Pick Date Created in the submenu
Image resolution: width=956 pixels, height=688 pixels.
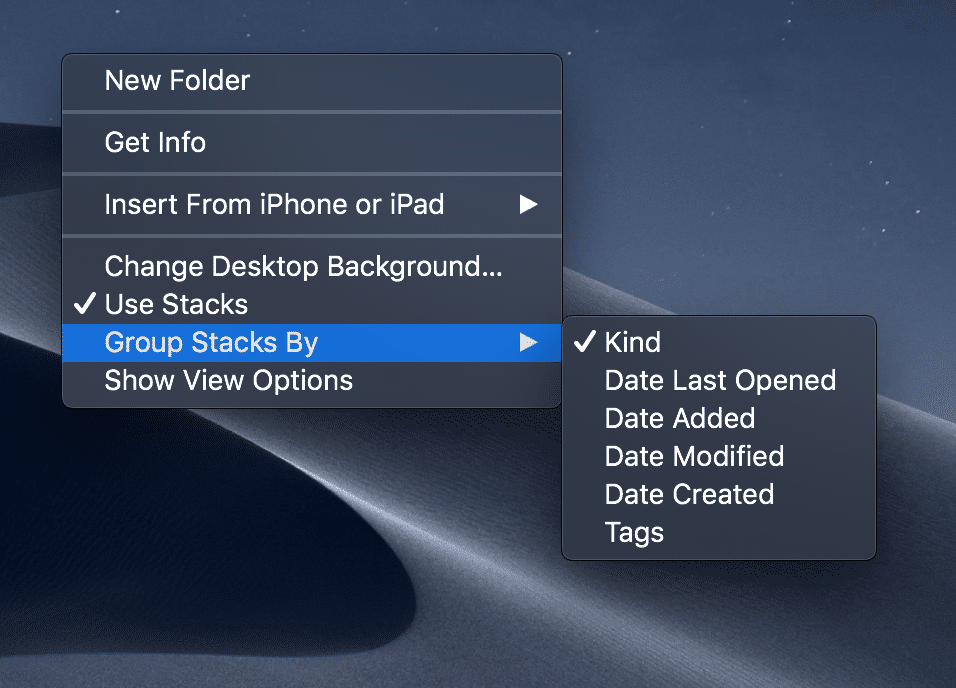tap(689, 495)
